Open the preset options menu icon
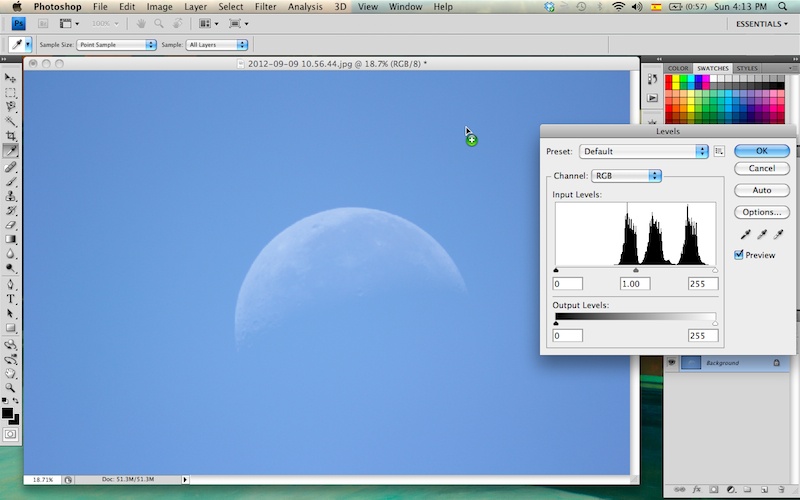The height and width of the screenshot is (500, 800). tap(719, 151)
